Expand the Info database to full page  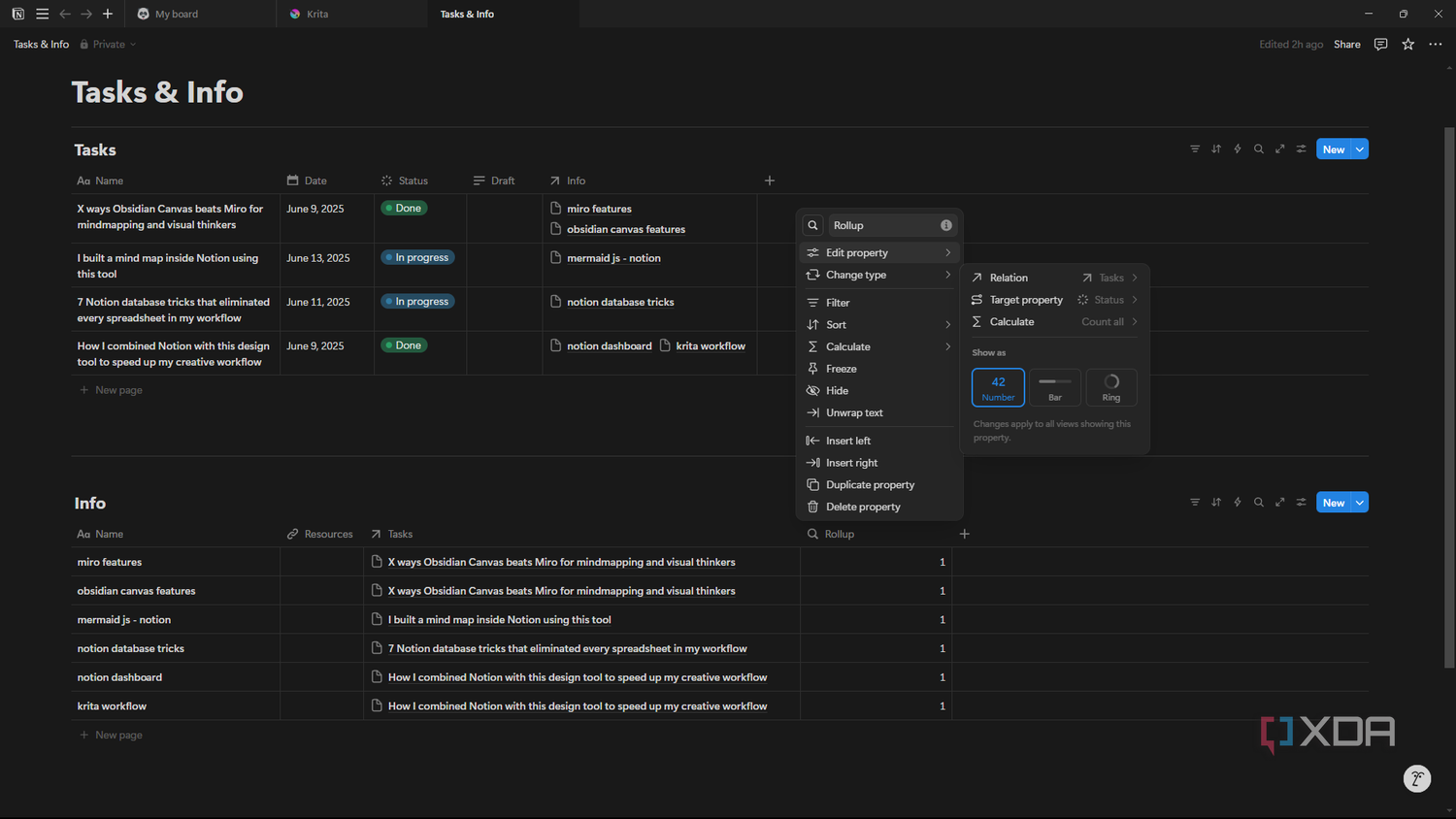tap(1280, 503)
